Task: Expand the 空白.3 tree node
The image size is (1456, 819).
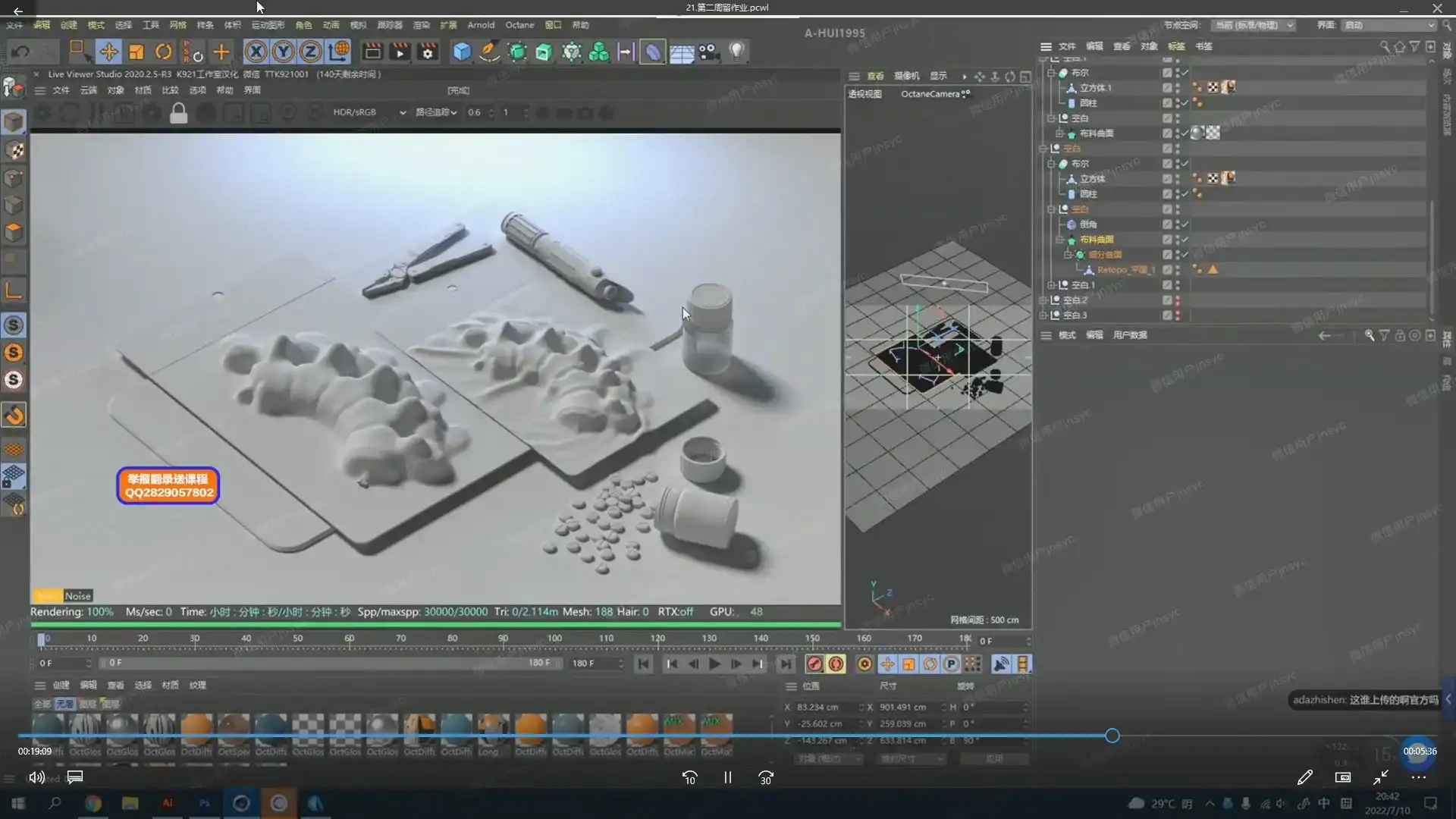Action: (x=1043, y=315)
